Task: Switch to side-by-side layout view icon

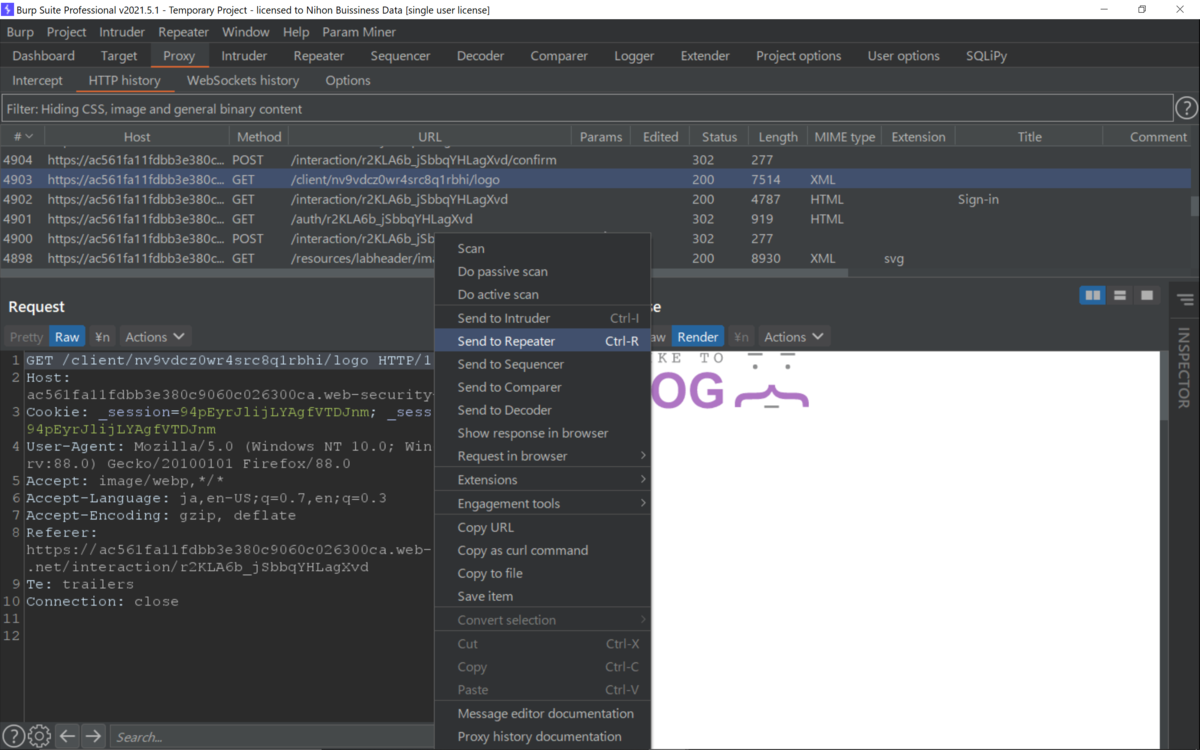Action: point(1093,296)
